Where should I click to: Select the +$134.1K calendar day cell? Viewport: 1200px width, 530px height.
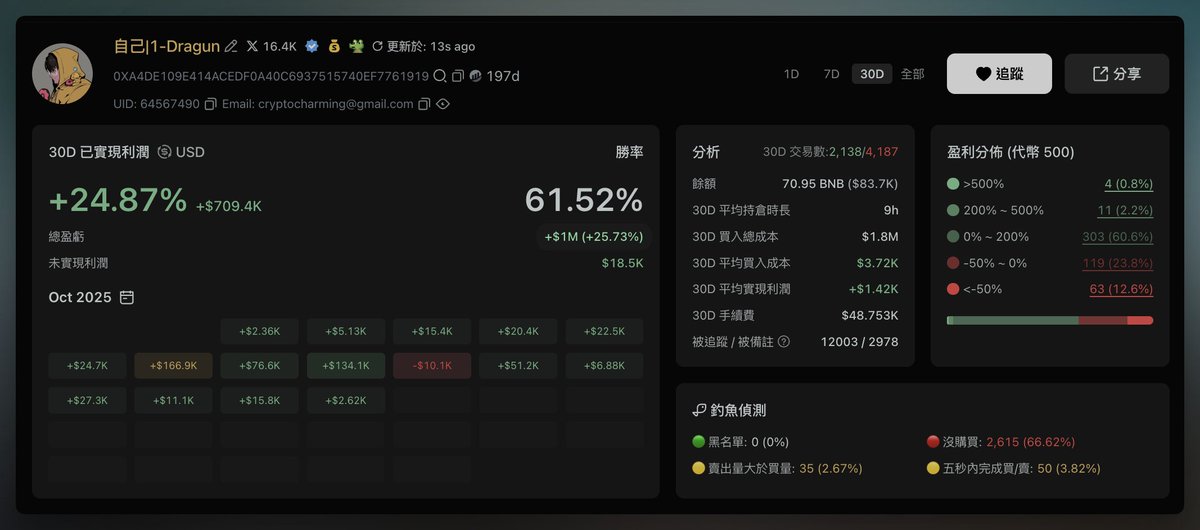[346, 366]
